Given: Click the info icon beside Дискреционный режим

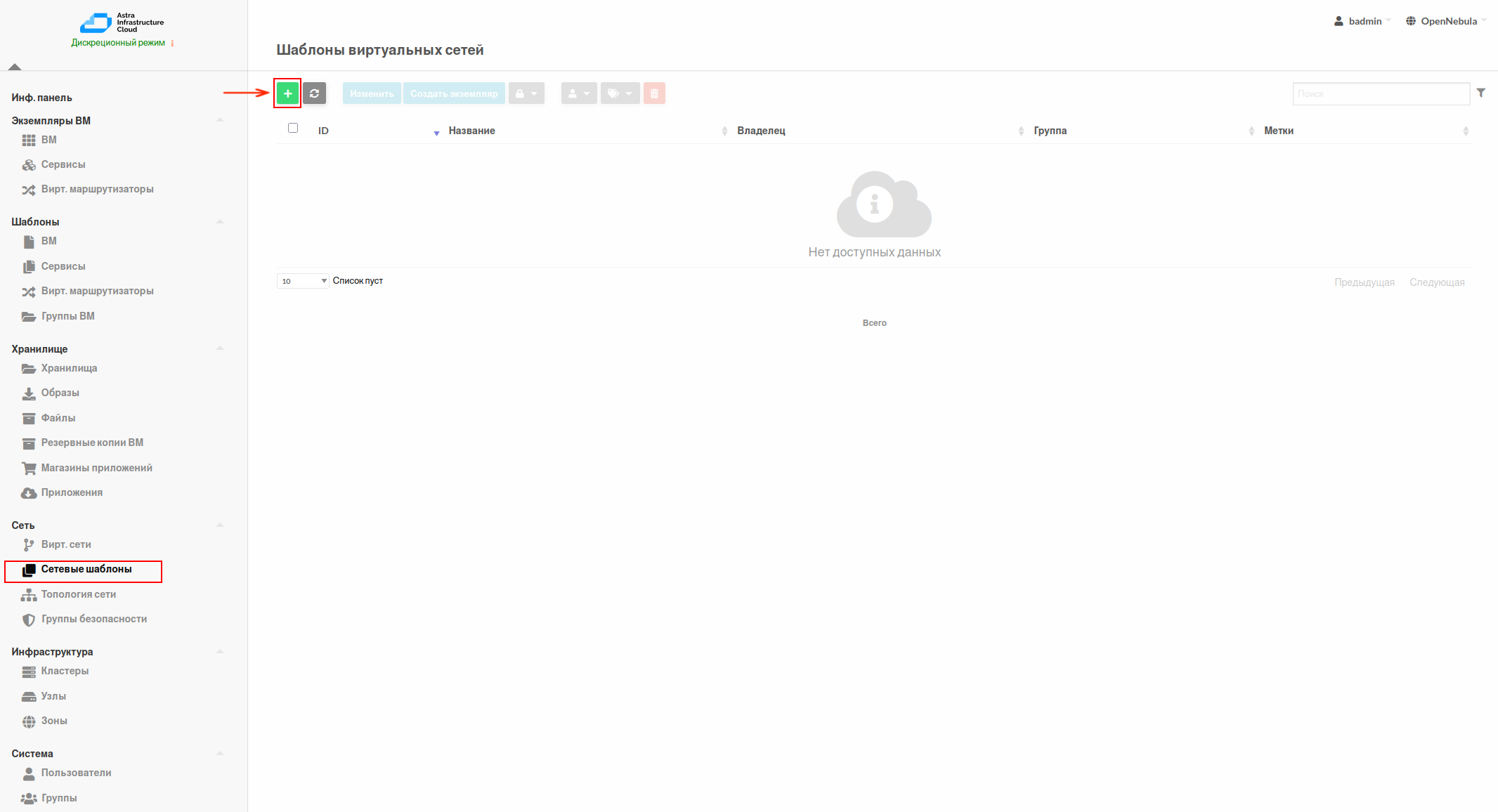Looking at the screenshot, I should [x=172, y=43].
